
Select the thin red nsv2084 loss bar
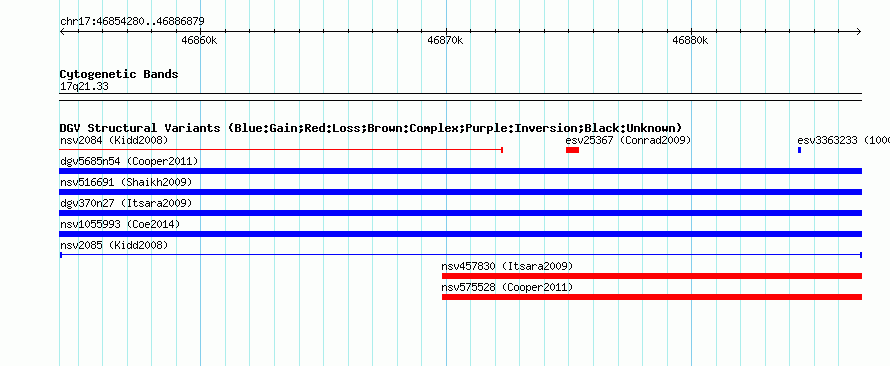pyautogui.click(x=282, y=150)
